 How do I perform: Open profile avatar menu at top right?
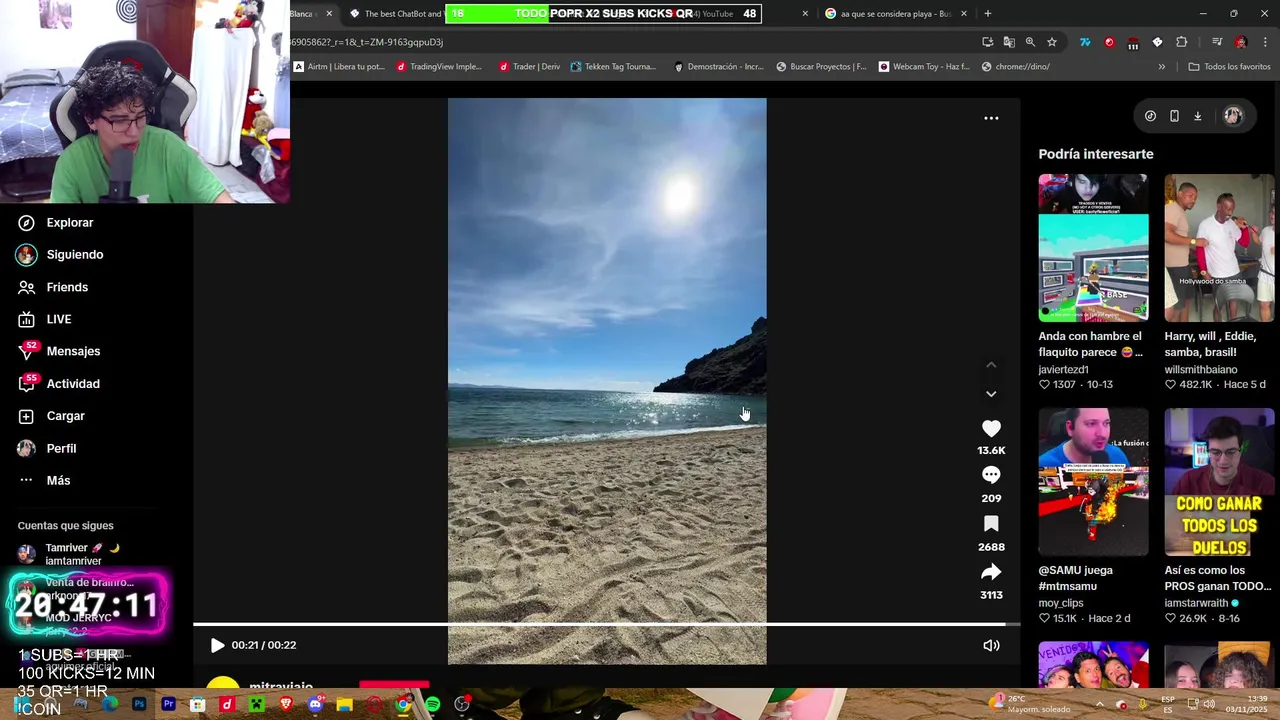point(1233,116)
